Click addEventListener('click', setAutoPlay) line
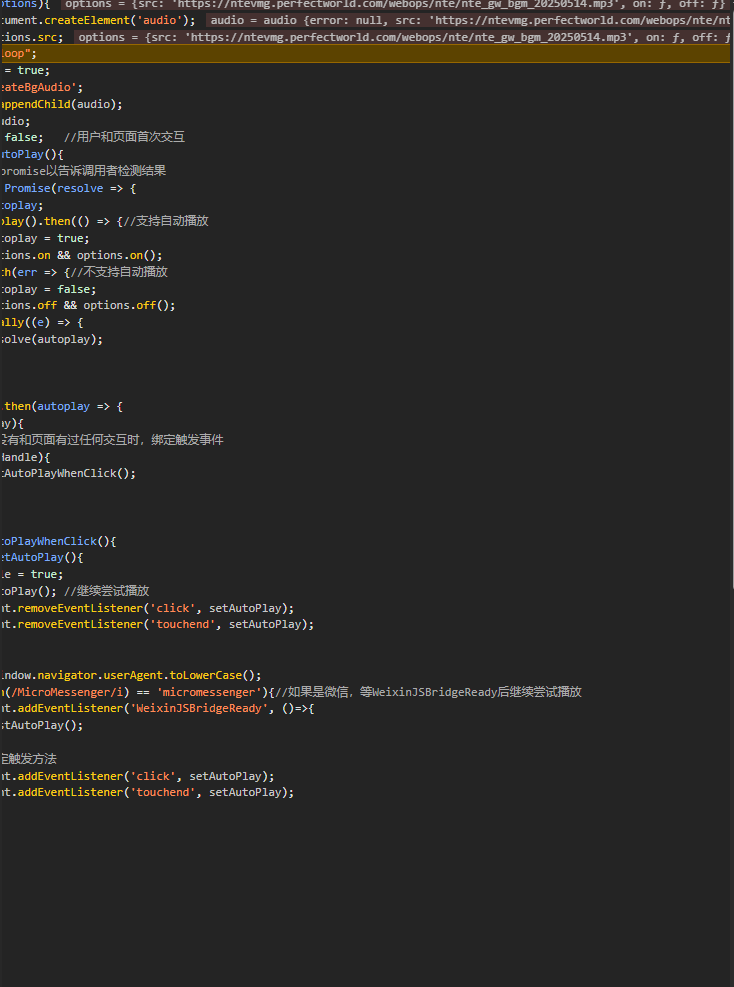The height and width of the screenshot is (987, 734). pyautogui.click(x=137, y=776)
